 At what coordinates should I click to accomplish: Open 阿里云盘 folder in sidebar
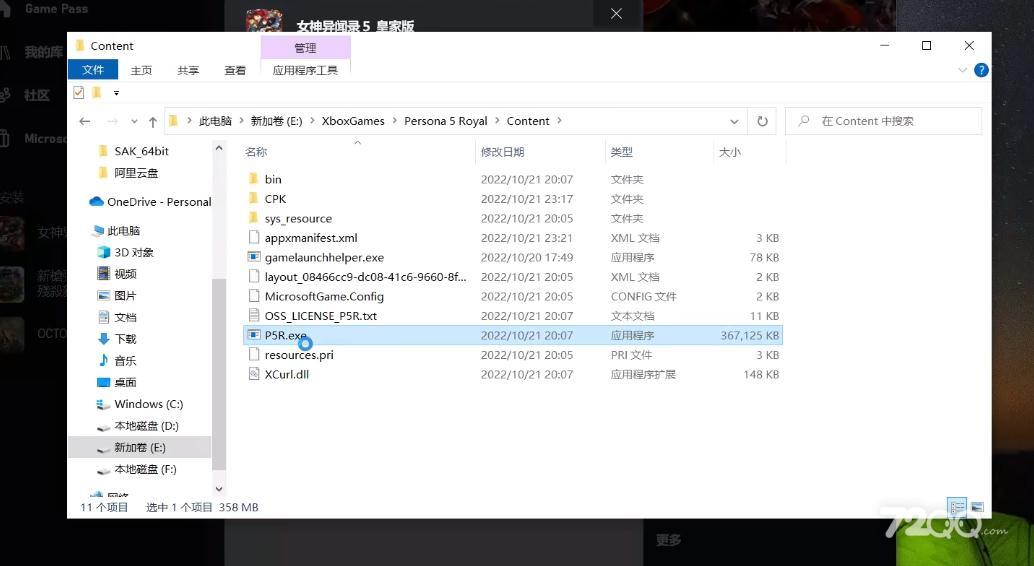tap(128, 173)
